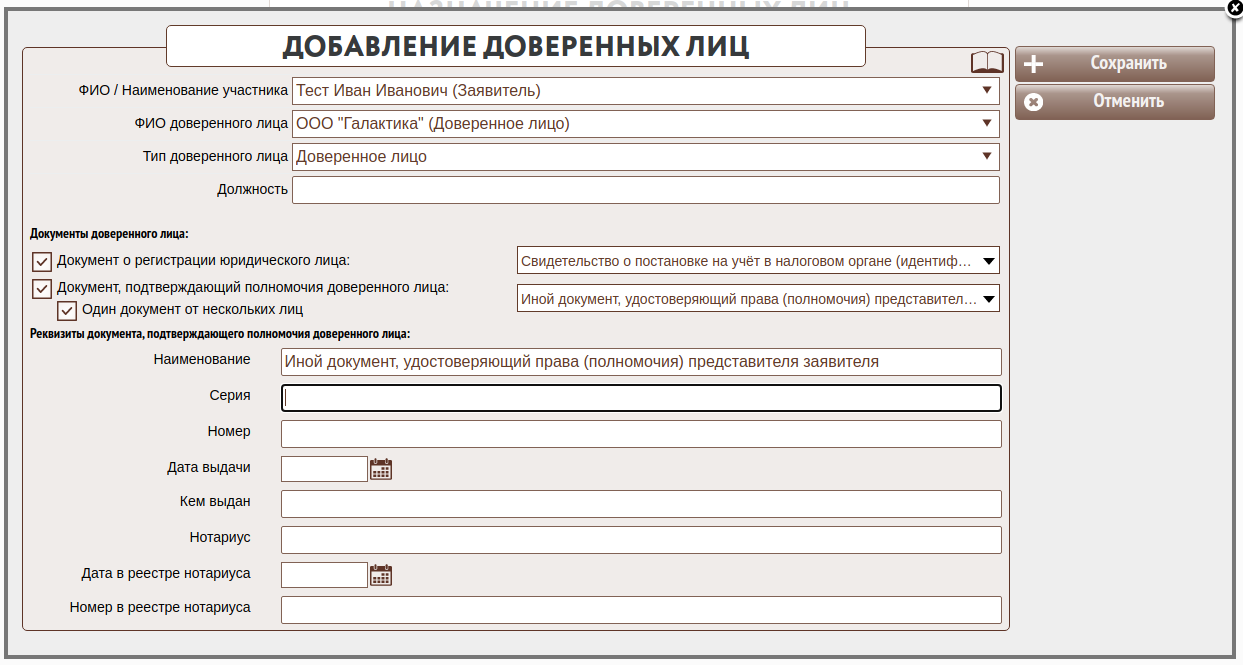Open calendar for Дата в реестре нотариуса
This screenshot has width=1243, height=665.
pos(381,575)
